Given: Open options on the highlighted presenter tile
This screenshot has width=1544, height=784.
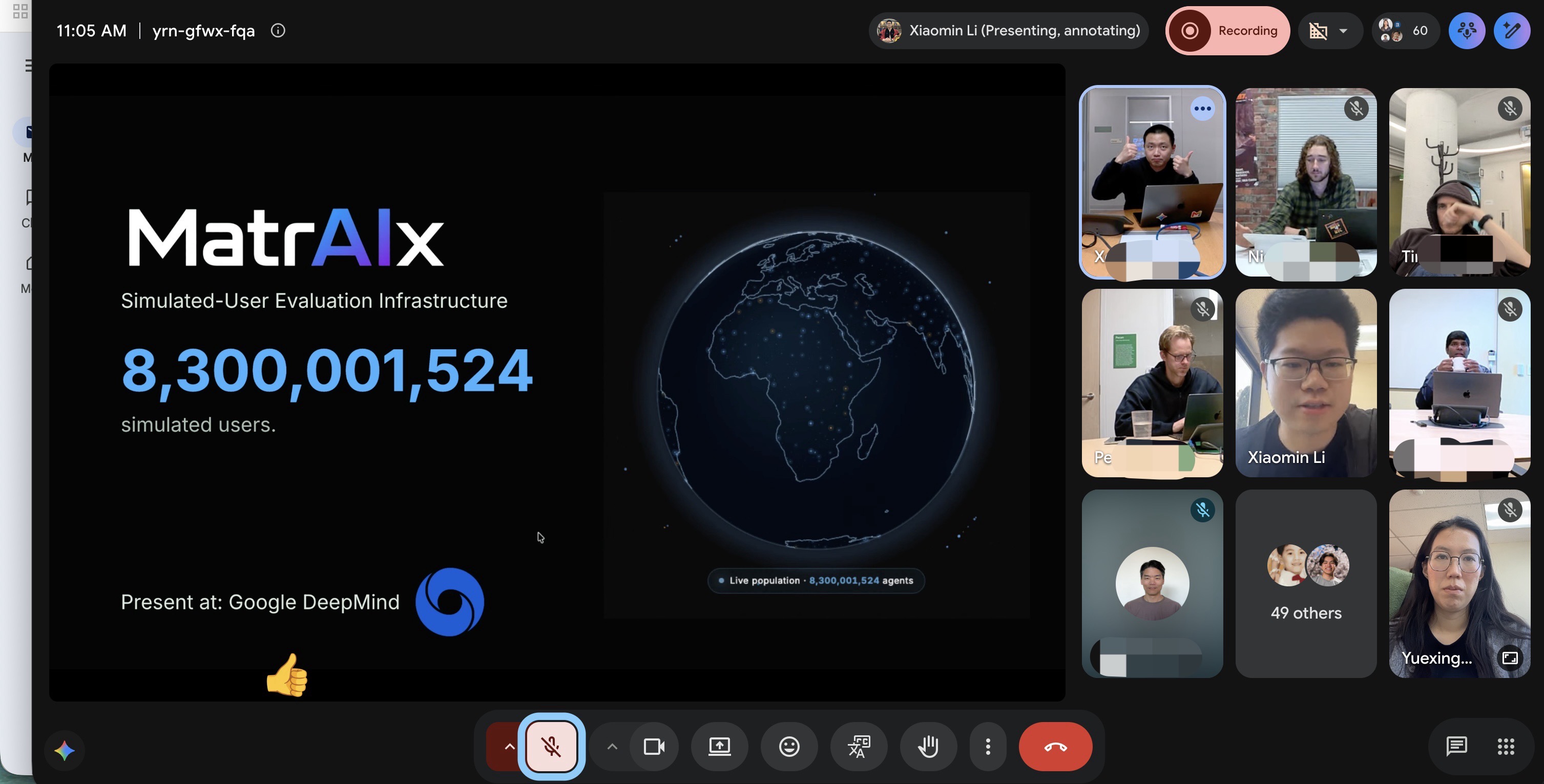Looking at the screenshot, I should coord(1202,109).
